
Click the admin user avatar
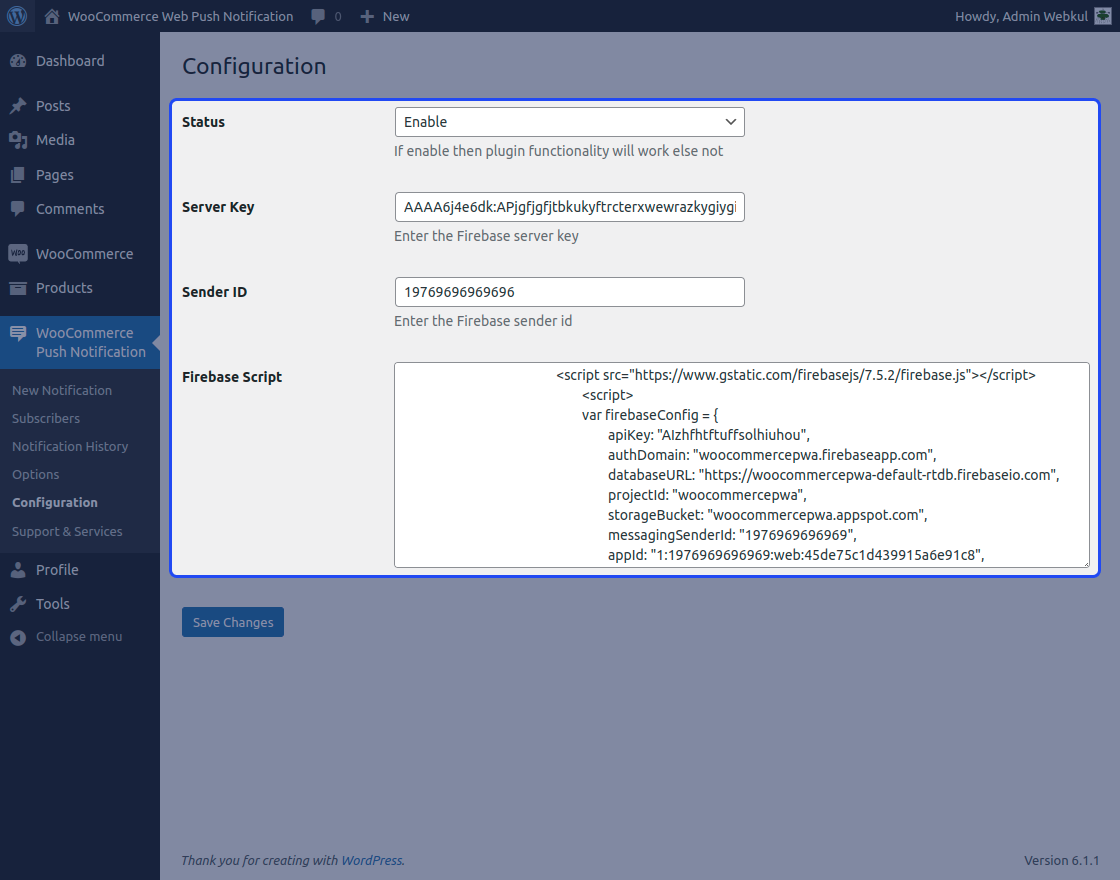(x=1103, y=16)
